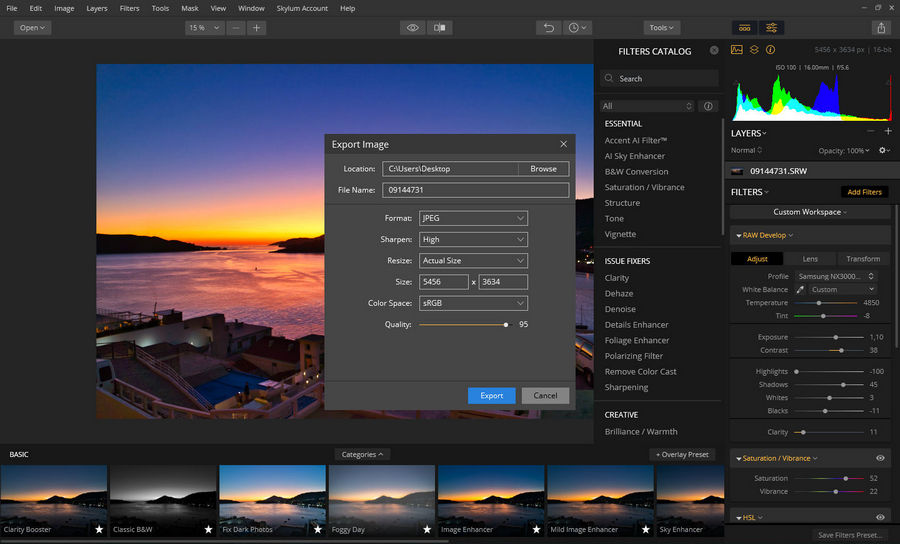
Task: Favorite the Classic B&W preset star
Action: (208, 529)
